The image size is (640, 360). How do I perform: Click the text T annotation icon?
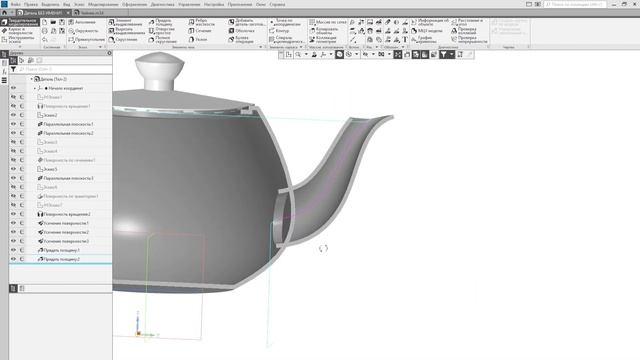coord(405,40)
